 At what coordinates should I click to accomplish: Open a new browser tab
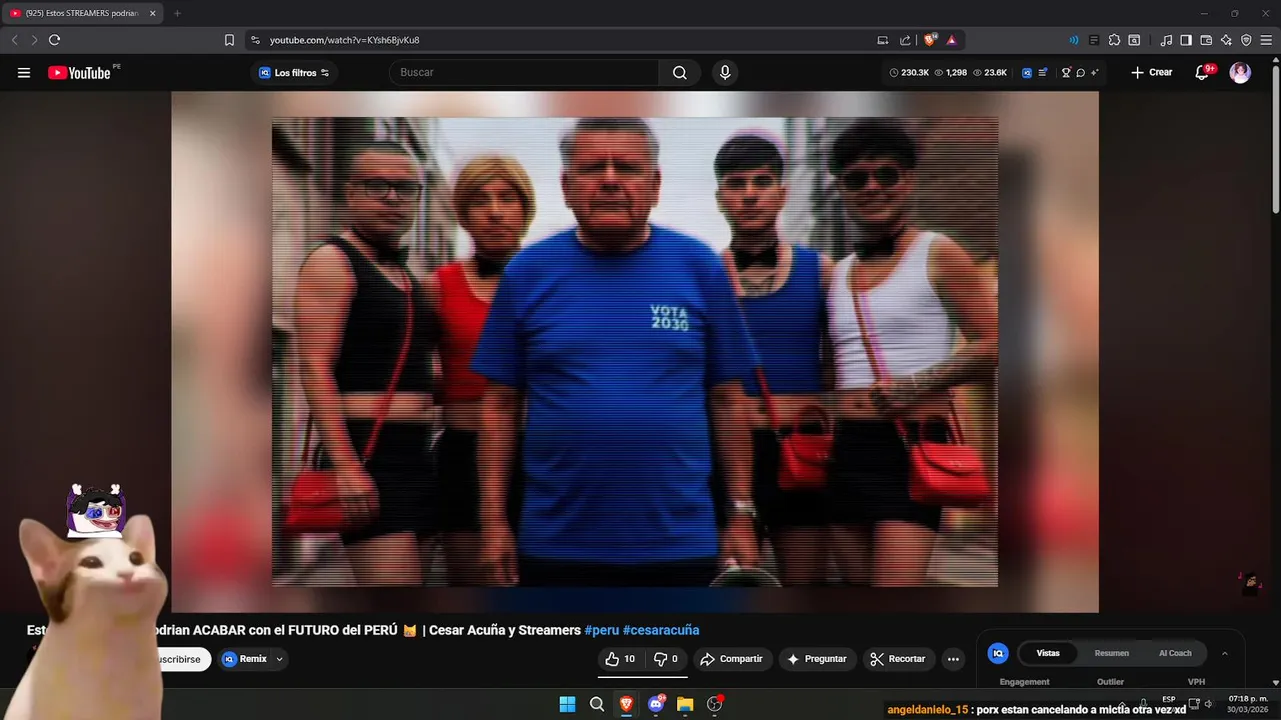coord(177,13)
